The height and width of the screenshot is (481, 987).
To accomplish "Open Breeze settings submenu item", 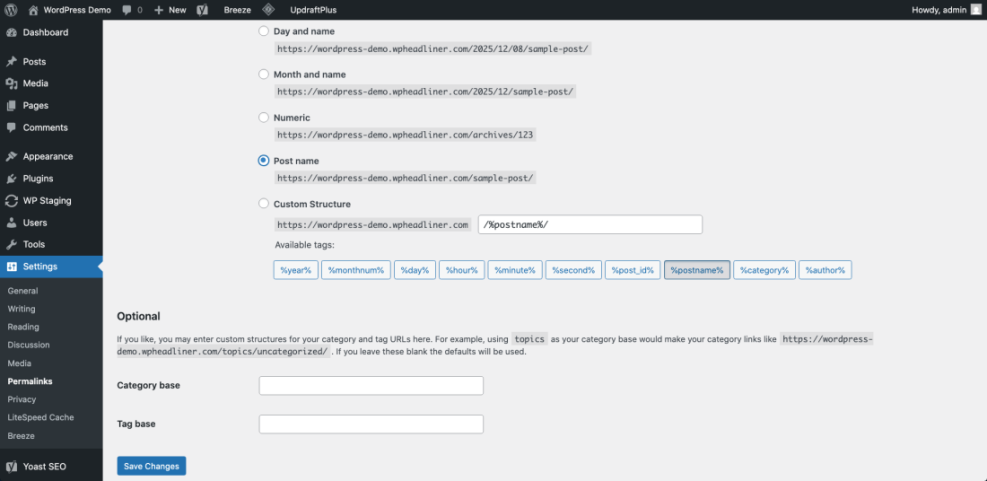I will [x=21, y=436].
